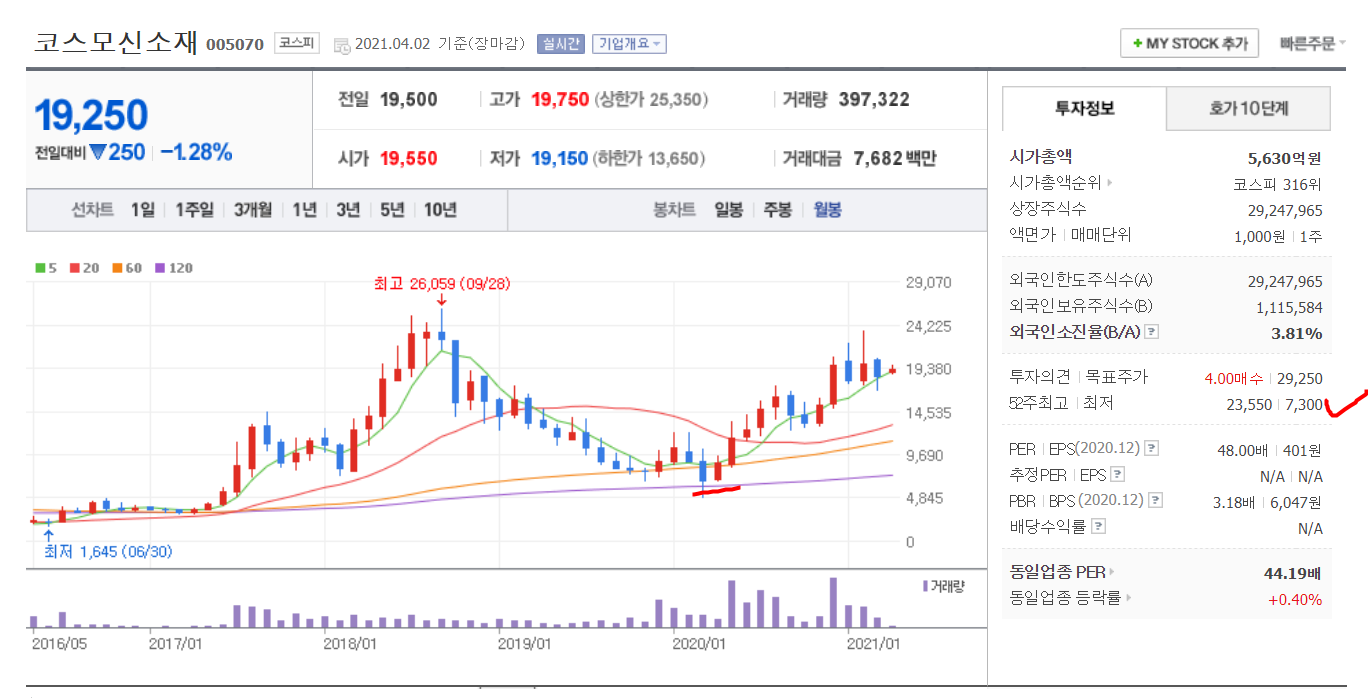
Task: Click the 실시간 real-time badge
Action: click(561, 44)
